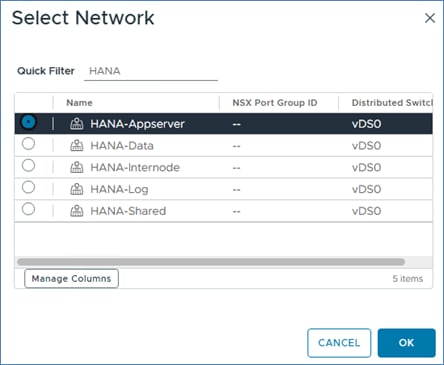
Task: Sort by Distributed Switch column header
Action: click(392, 103)
